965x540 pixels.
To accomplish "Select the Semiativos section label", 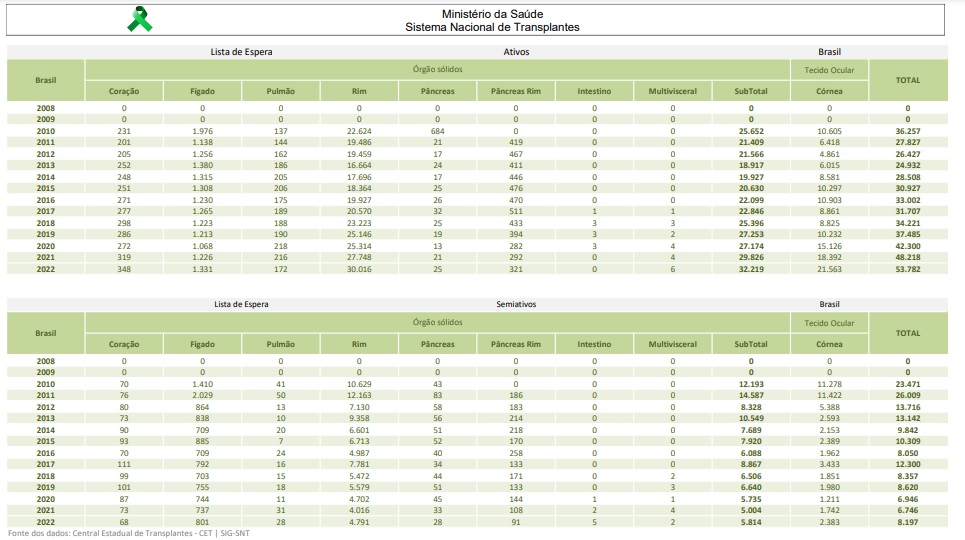I will click(516, 304).
